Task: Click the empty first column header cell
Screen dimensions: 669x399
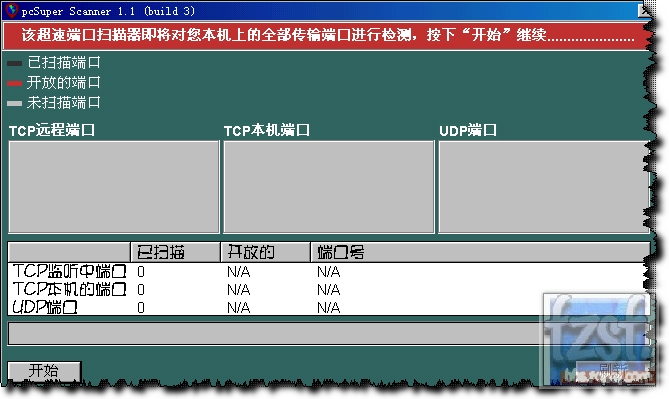Action: 69,252
